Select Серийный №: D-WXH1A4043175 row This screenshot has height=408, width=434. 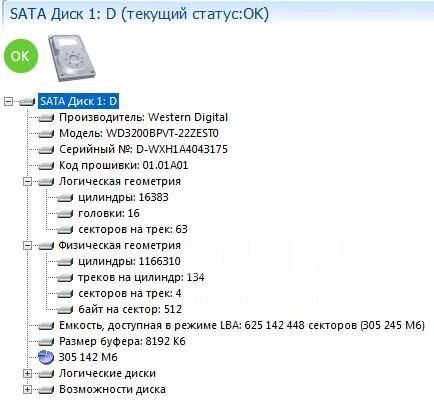tap(143, 149)
